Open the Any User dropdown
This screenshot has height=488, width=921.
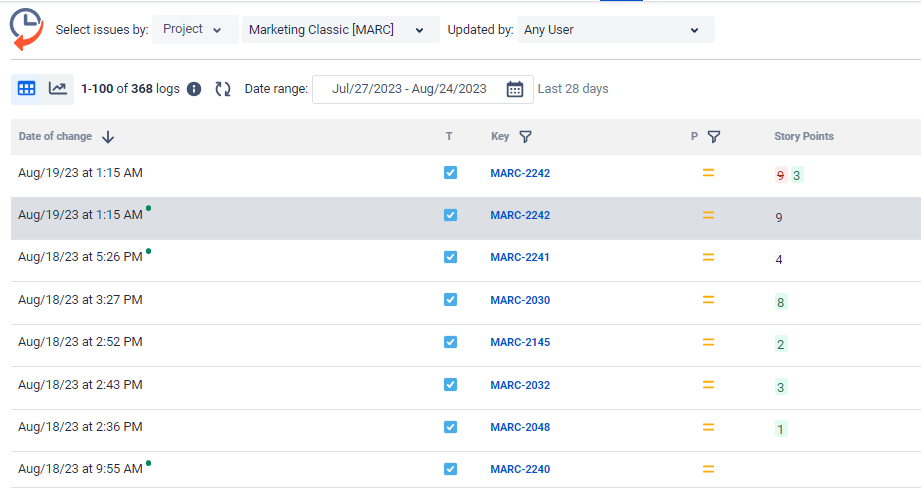tap(616, 29)
